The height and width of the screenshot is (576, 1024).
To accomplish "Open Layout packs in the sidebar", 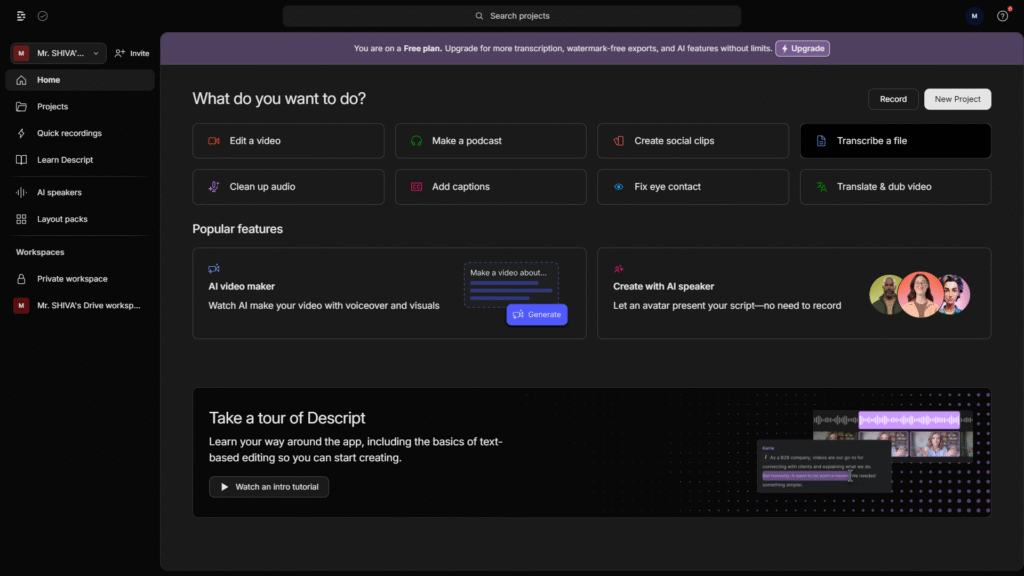I will tap(80, 219).
